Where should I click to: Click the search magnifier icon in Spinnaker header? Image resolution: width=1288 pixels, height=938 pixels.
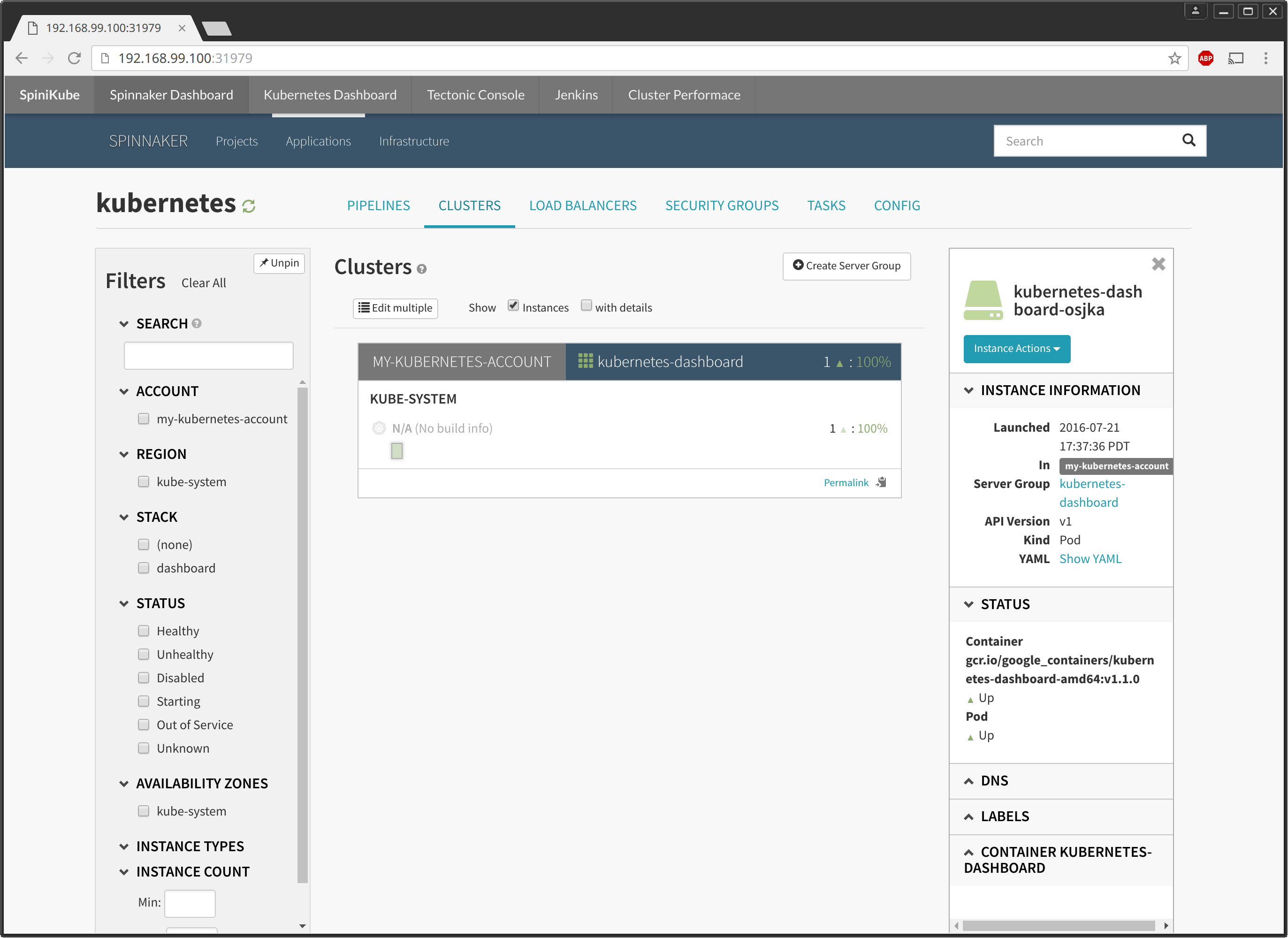[x=1188, y=140]
